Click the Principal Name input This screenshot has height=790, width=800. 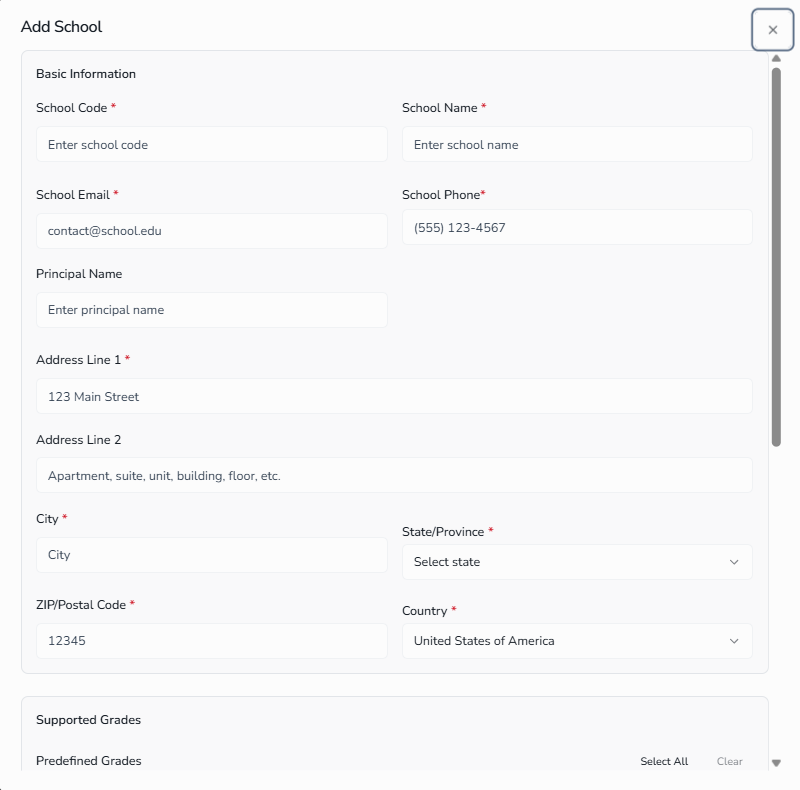coord(212,310)
